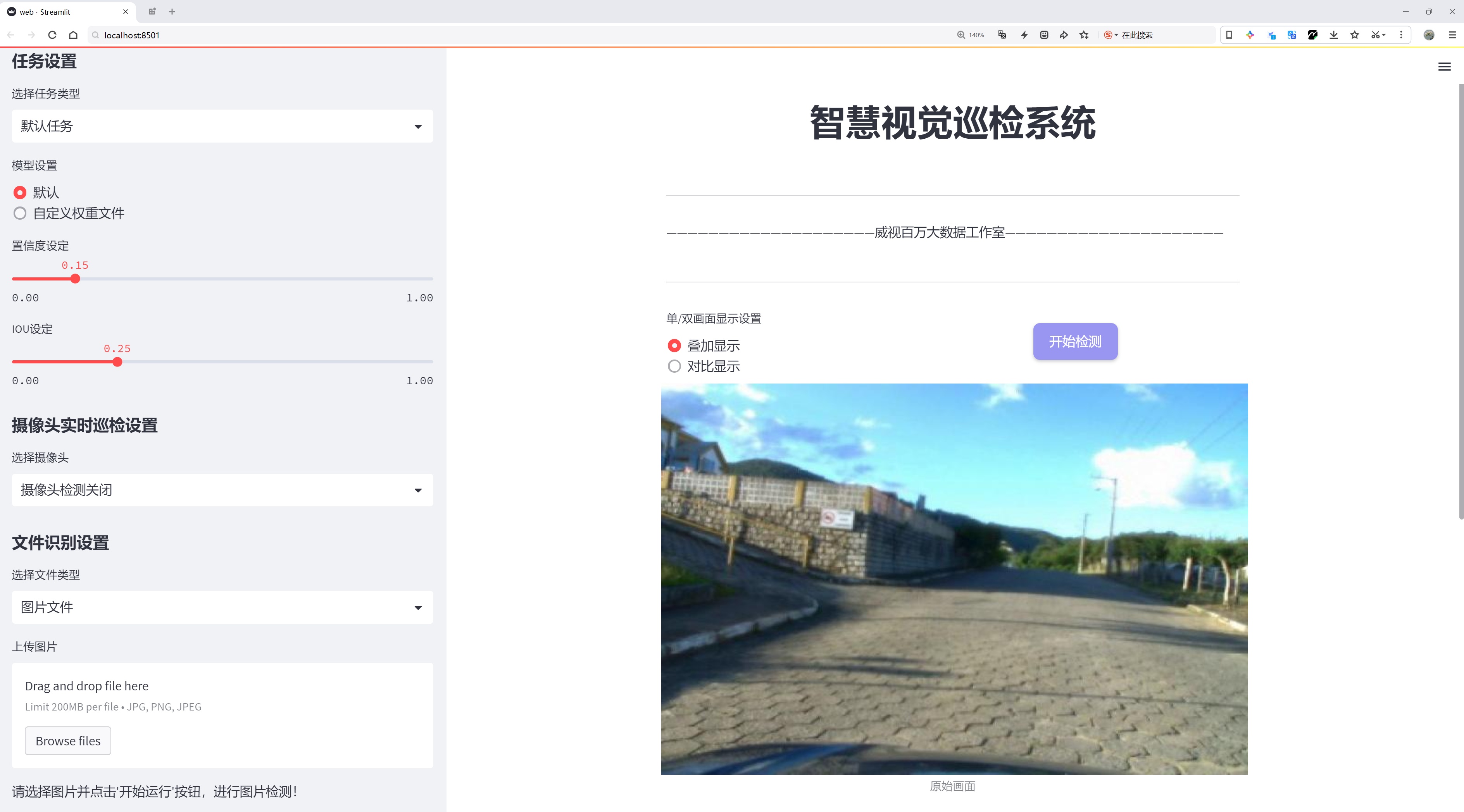
Task: Expand the 默认任务 task type dropdown
Action: pyautogui.click(x=222, y=126)
